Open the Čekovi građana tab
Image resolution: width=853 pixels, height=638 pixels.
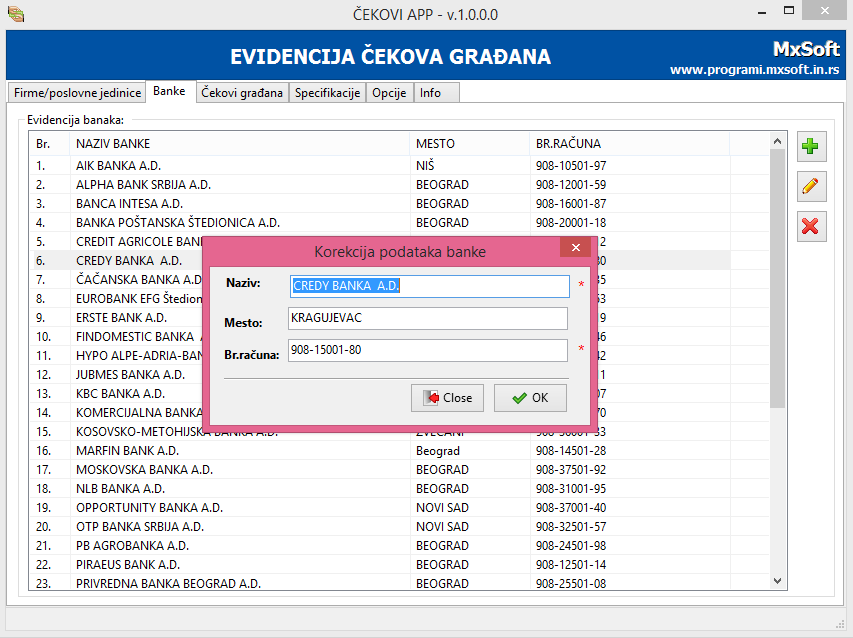point(242,93)
